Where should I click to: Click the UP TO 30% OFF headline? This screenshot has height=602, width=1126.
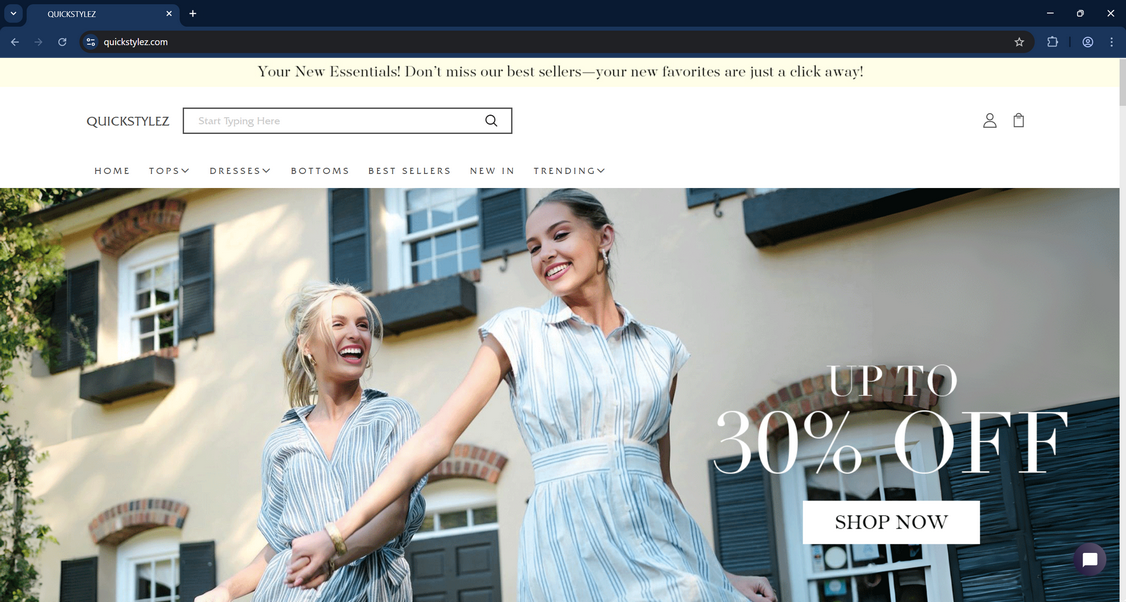coord(890,422)
